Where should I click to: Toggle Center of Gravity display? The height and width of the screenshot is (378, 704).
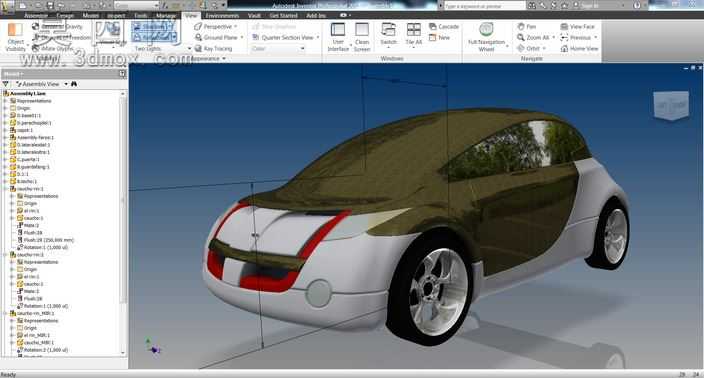[x=57, y=26]
